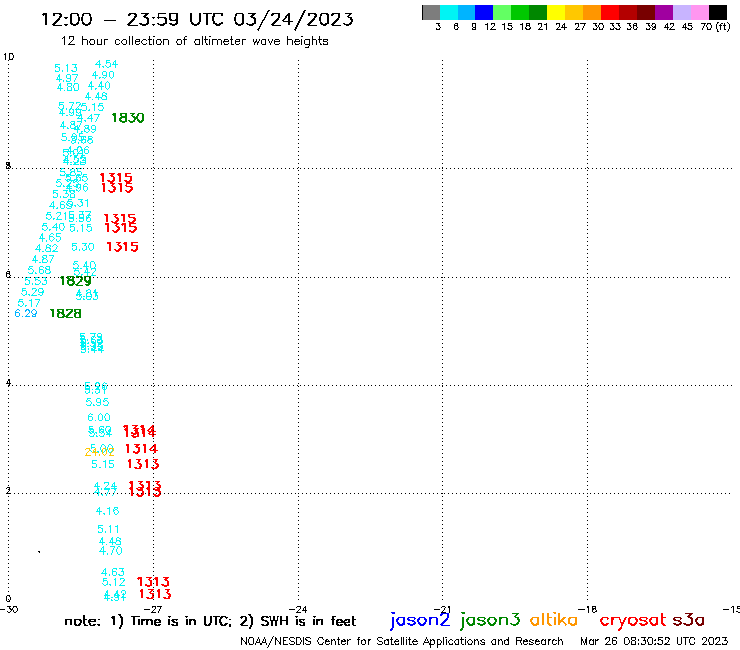Screen dimensions: 740x650
Task: Click the longitude axis label '-24'
Action: (298, 609)
